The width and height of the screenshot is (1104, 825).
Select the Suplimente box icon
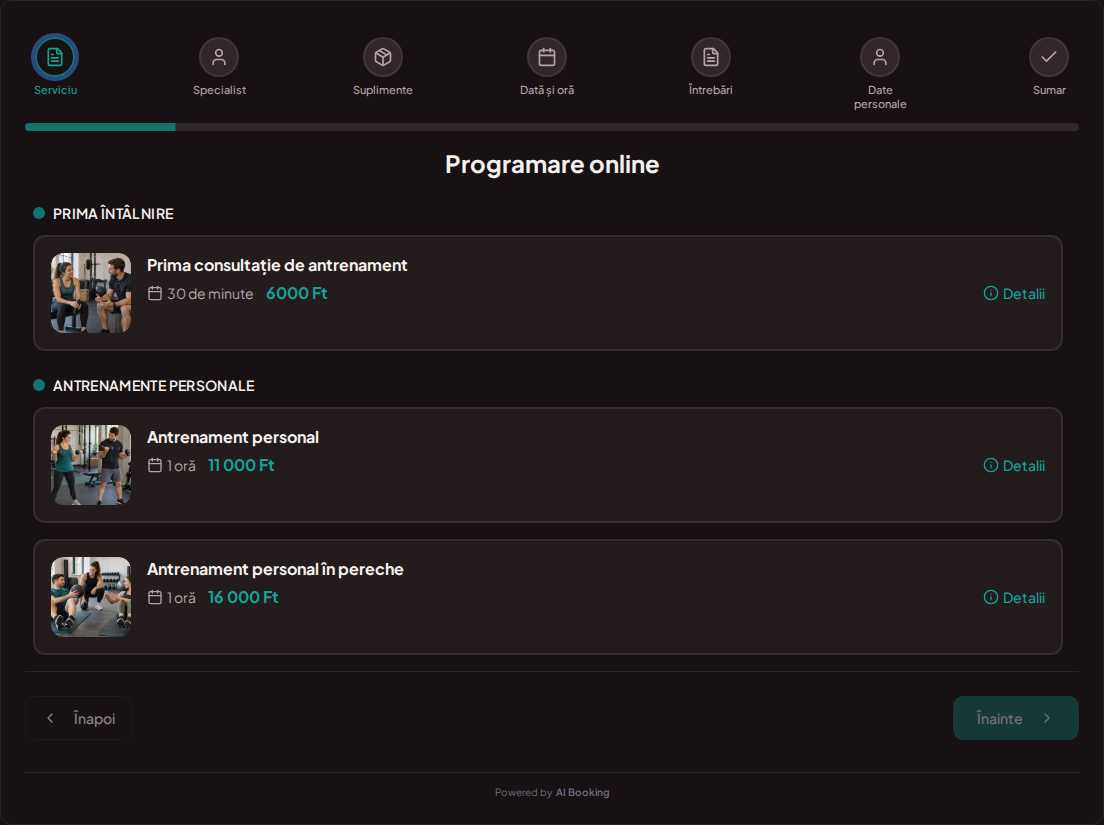(383, 57)
